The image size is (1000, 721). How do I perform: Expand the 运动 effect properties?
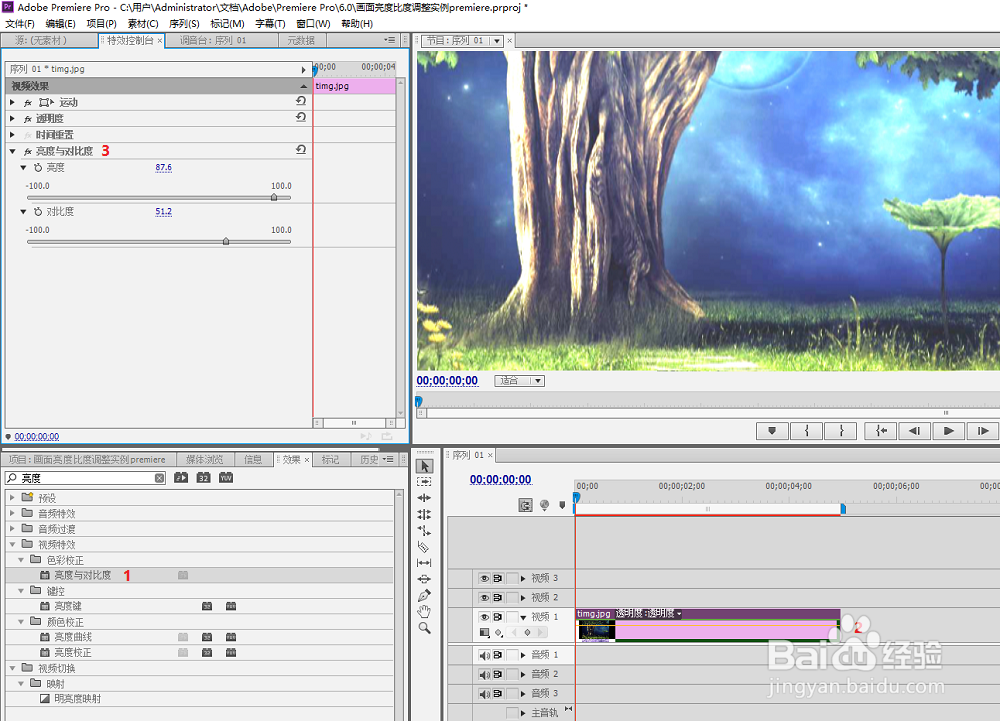[x=12, y=102]
